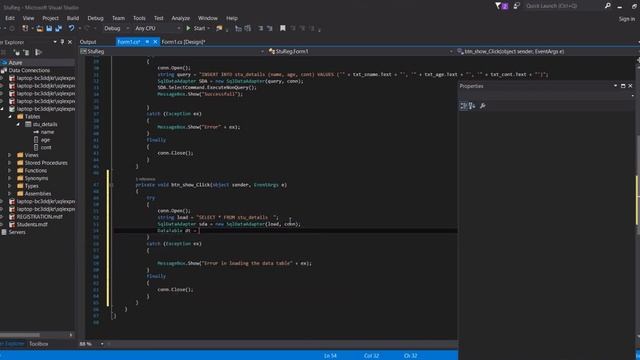Expand the Views folder
640x360 pixels.
point(10,156)
